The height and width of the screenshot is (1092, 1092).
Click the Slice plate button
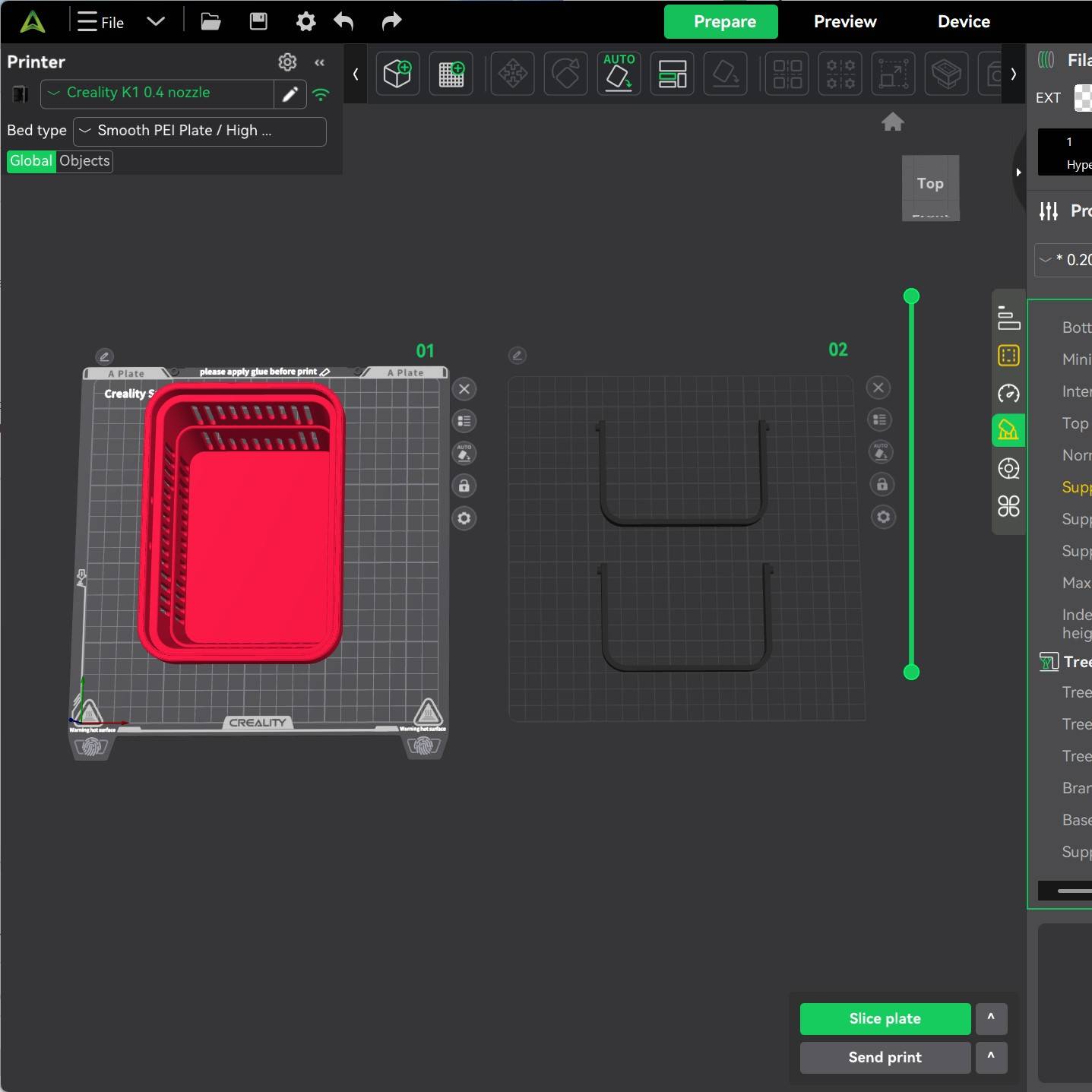click(885, 1018)
